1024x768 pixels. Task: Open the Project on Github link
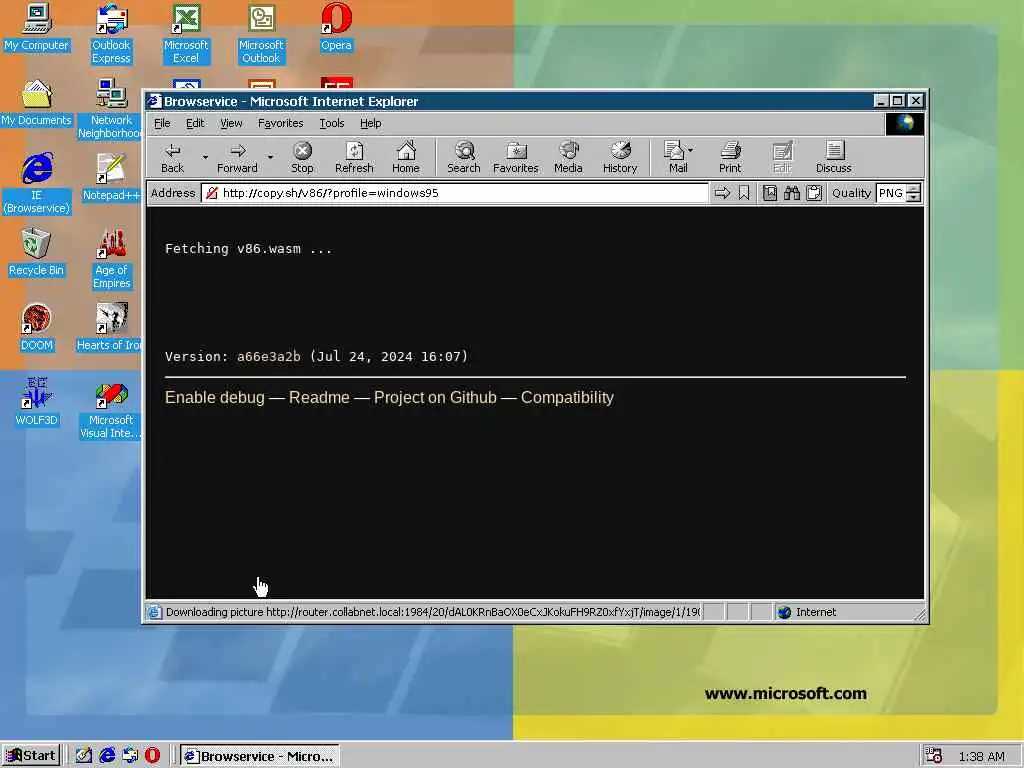(x=435, y=397)
